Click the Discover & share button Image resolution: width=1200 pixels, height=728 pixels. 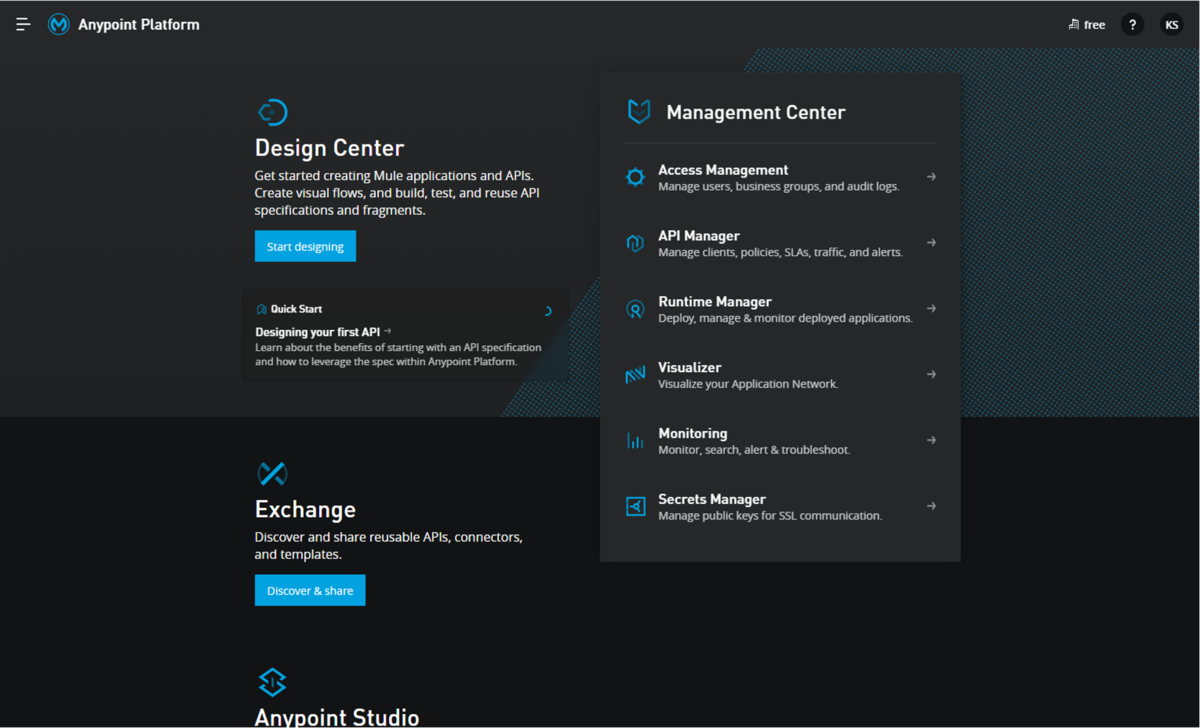click(310, 590)
